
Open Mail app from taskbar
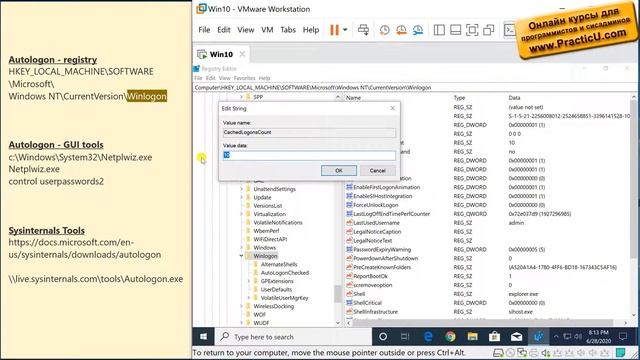tap(516, 337)
